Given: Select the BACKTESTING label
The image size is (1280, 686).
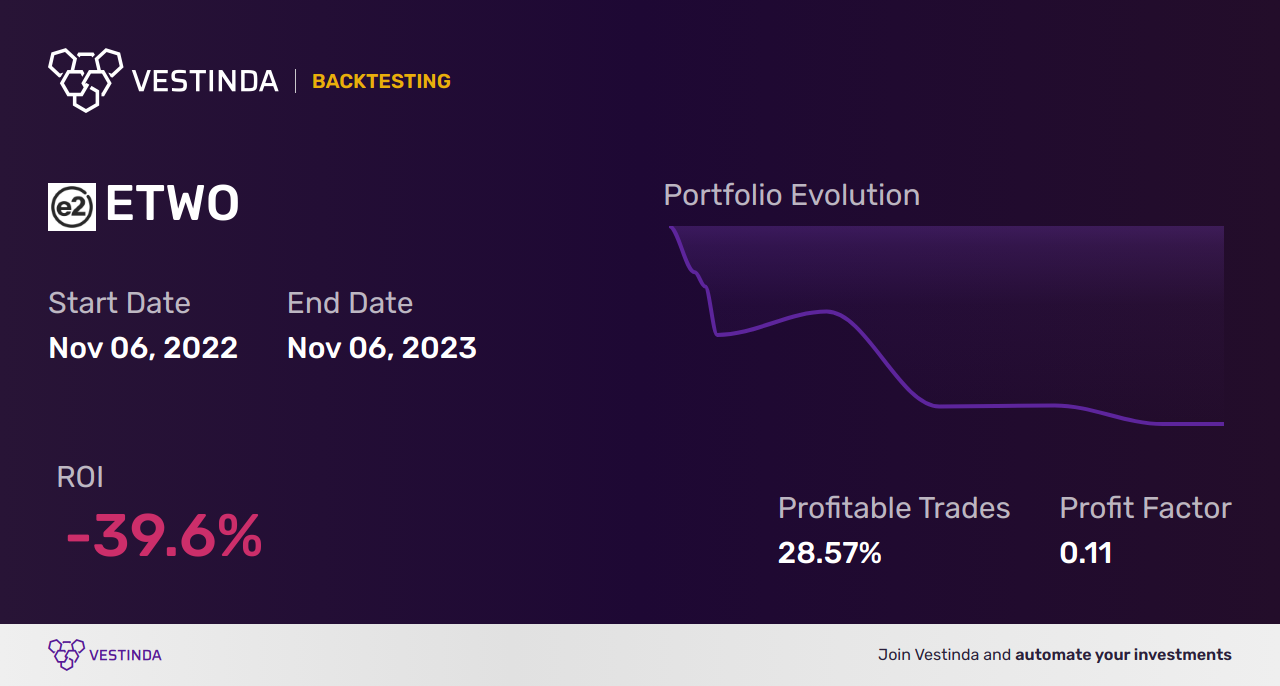Looking at the screenshot, I should click(x=381, y=81).
